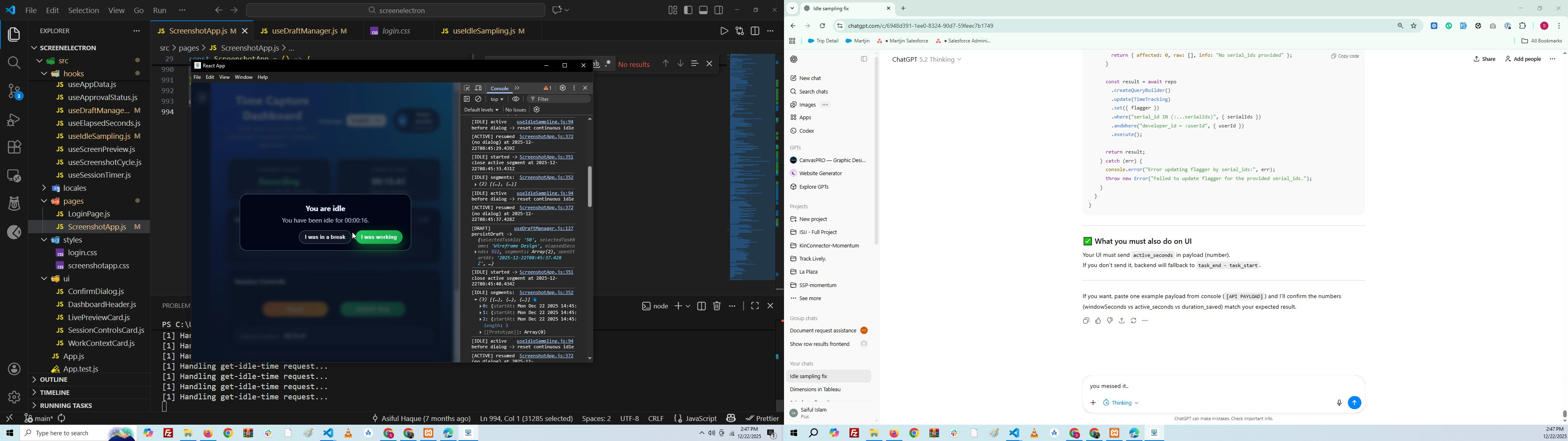Open Run and Debug view
This screenshot has width=1568, height=441.
point(13,120)
